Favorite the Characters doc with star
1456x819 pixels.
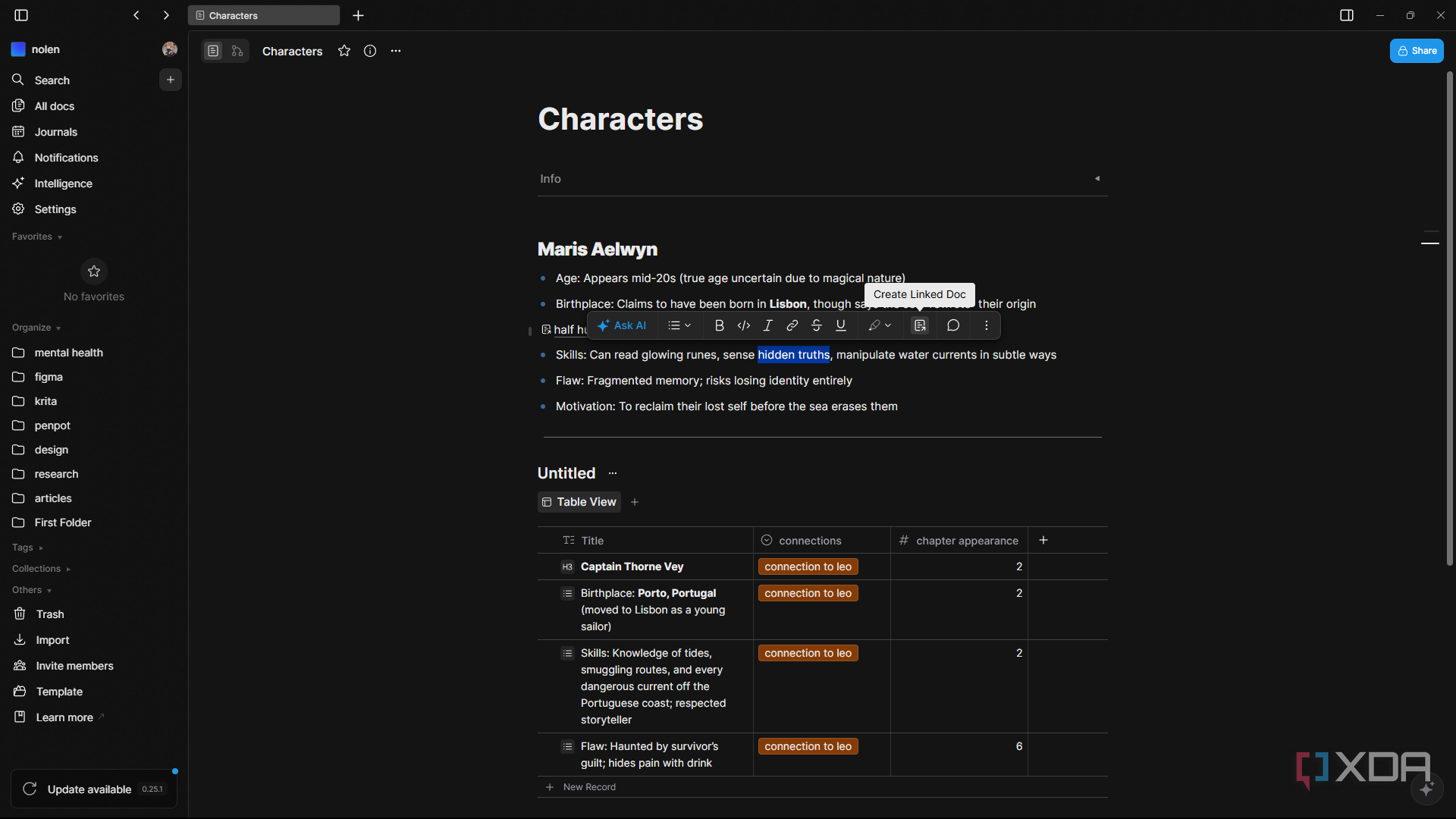coord(344,51)
